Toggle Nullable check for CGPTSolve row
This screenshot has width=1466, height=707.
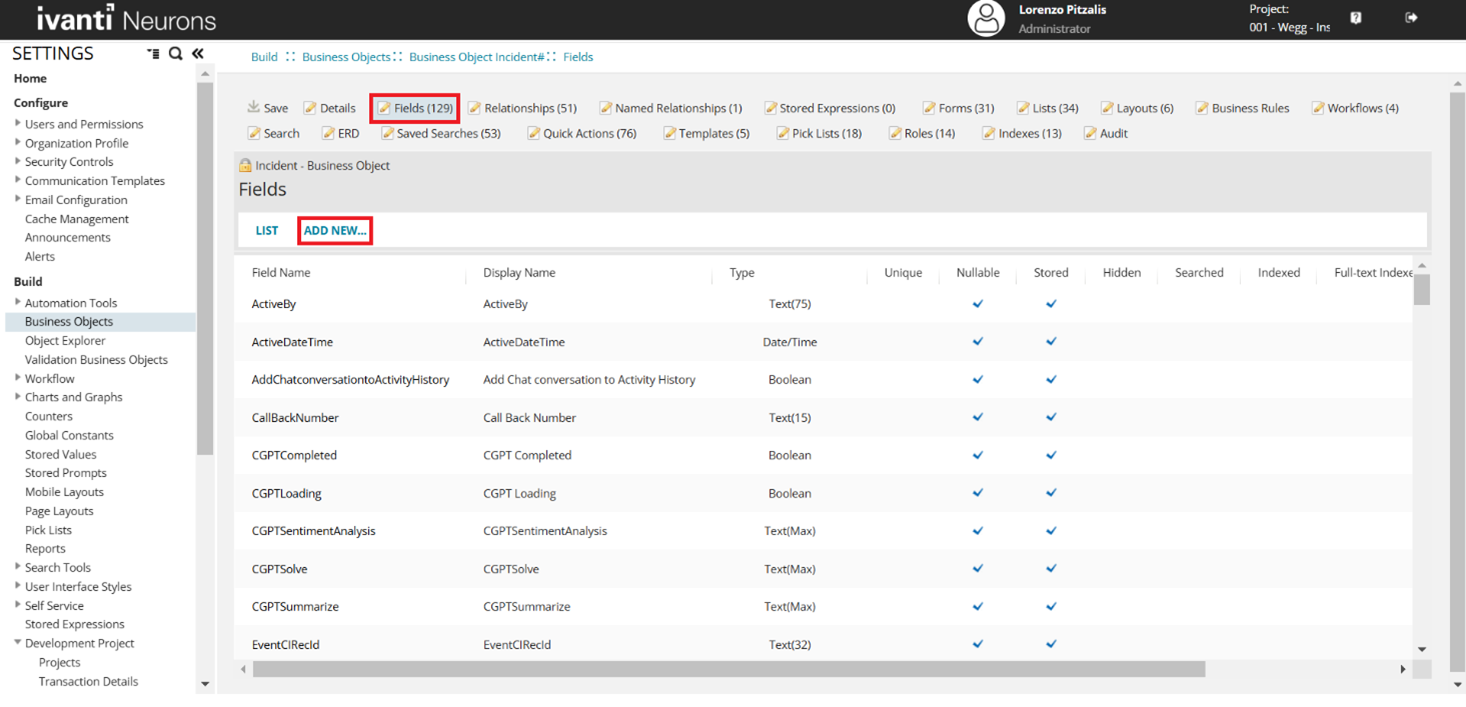(x=978, y=569)
